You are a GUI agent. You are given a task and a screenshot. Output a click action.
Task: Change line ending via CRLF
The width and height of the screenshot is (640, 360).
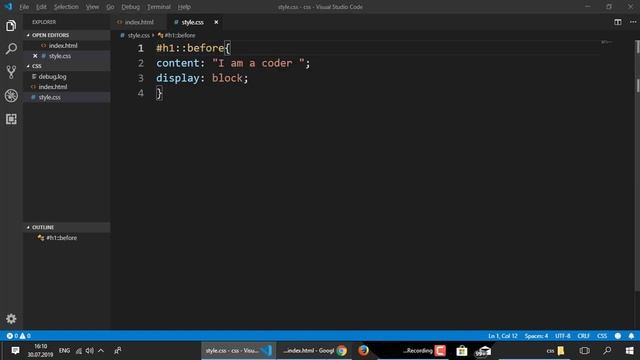tap(583, 336)
